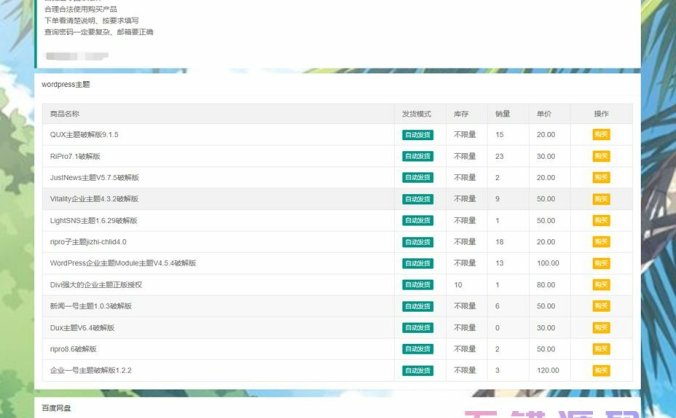Click the sales count 18 in the ripro子主题 row
The width and height of the screenshot is (676, 418).
pos(499,242)
